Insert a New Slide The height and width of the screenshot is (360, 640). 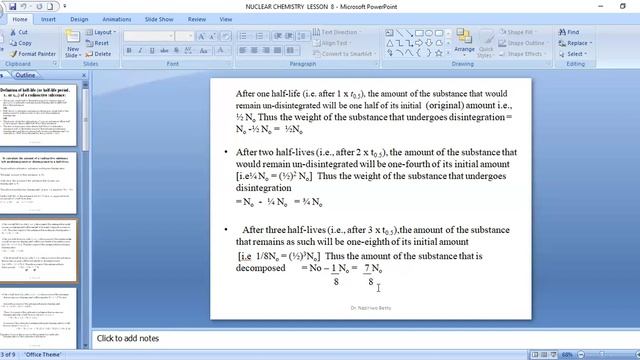[73, 44]
